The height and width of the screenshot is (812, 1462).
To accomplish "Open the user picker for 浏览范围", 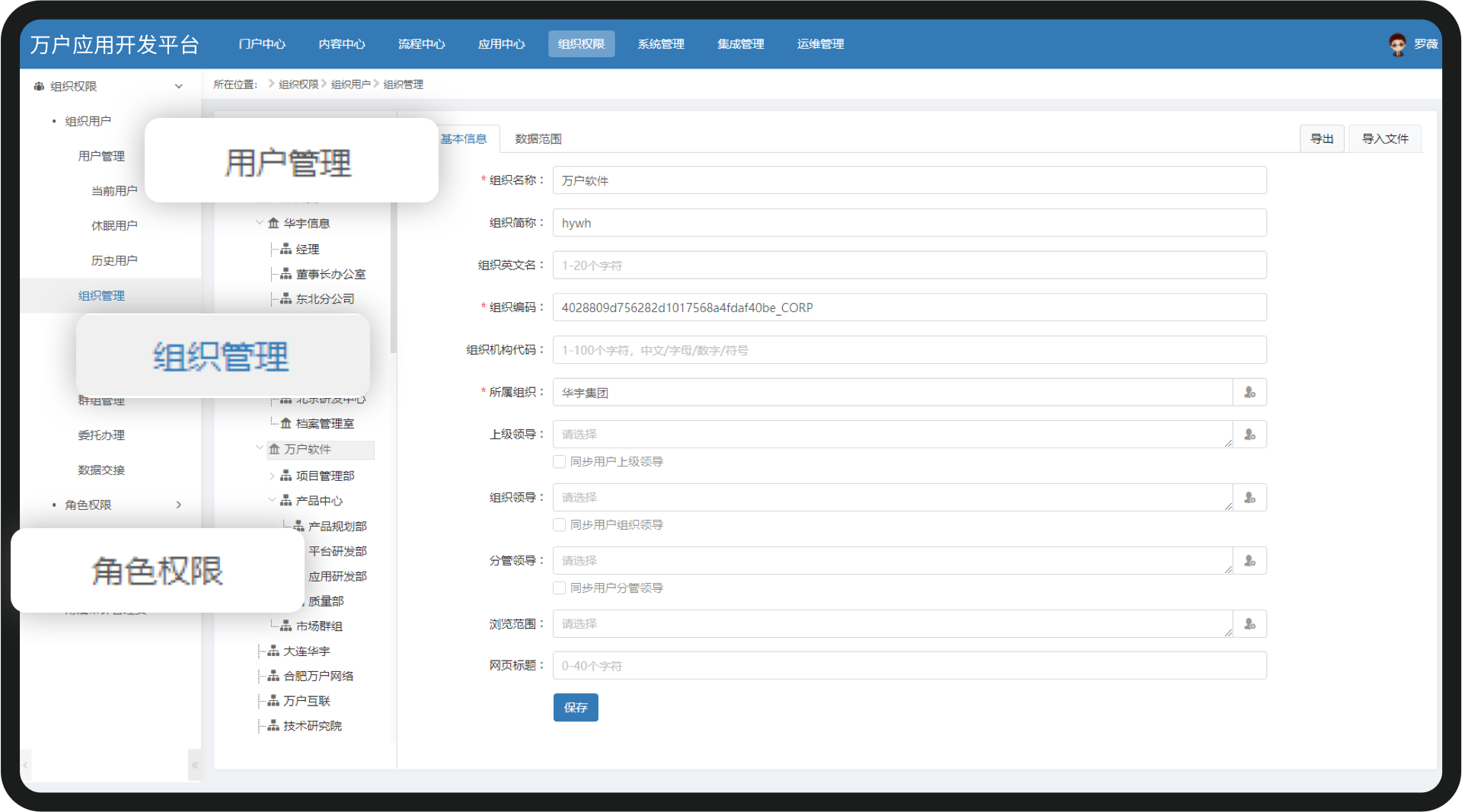I will pos(1250,624).
